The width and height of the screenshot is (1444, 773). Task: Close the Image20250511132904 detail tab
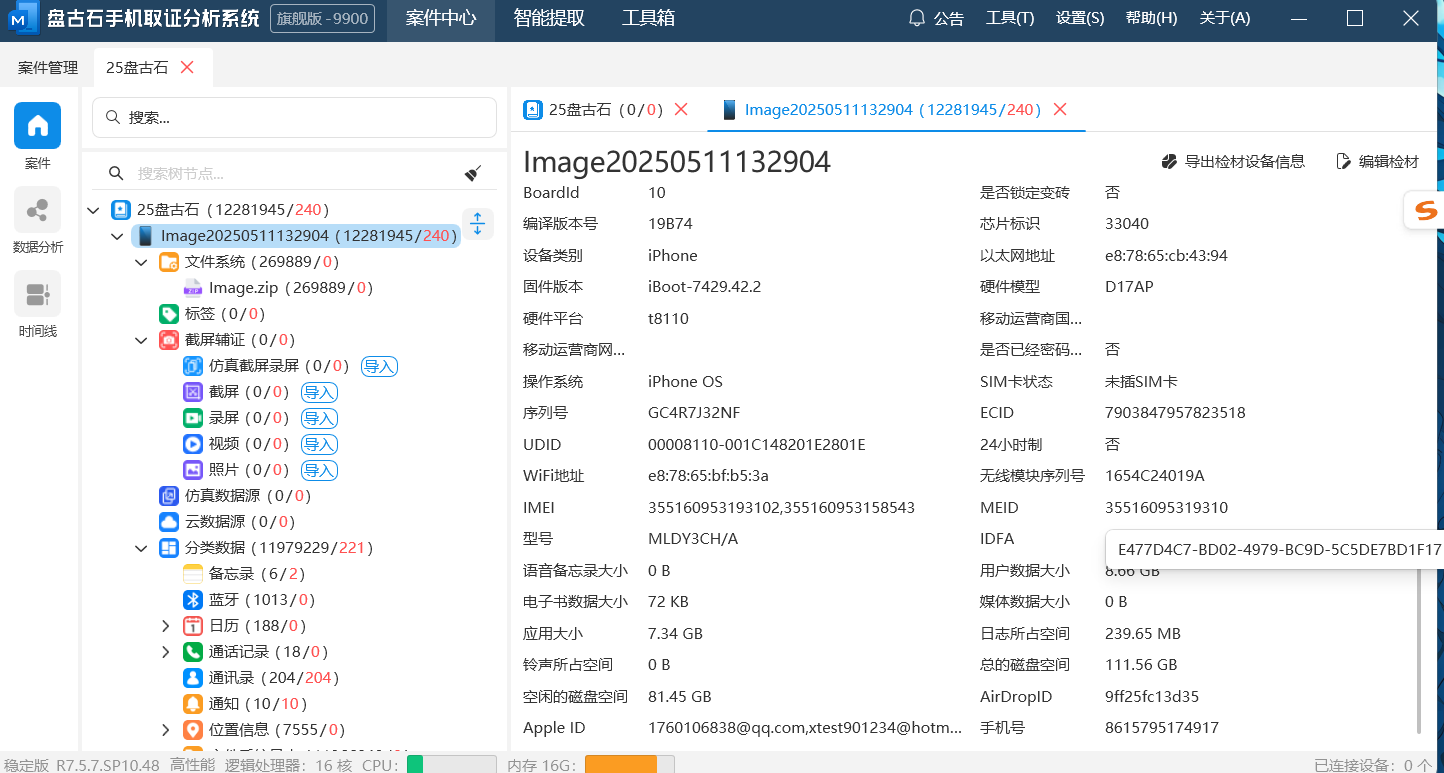point(1061,109)
